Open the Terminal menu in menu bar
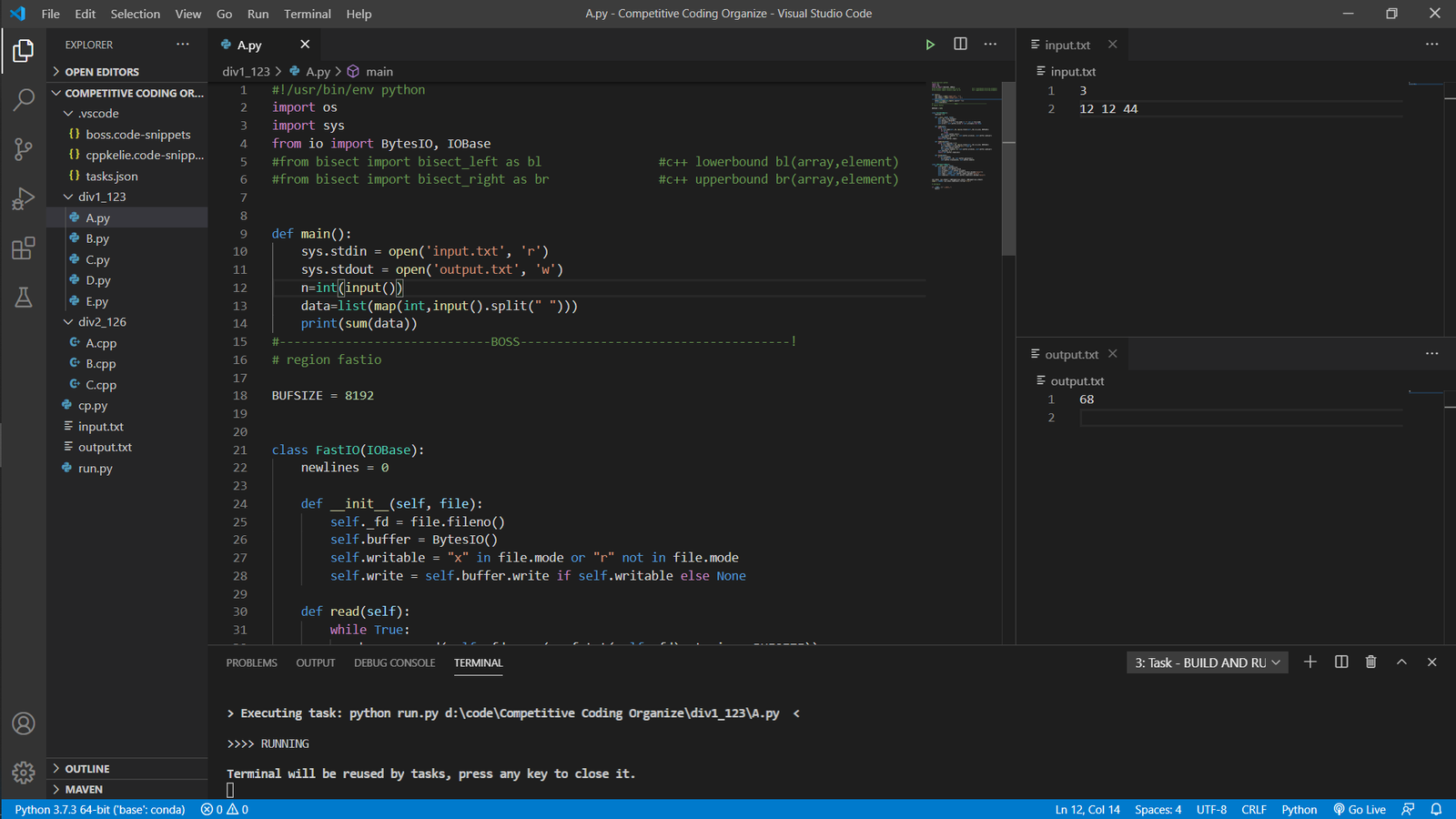 click(x=307, y=14)
